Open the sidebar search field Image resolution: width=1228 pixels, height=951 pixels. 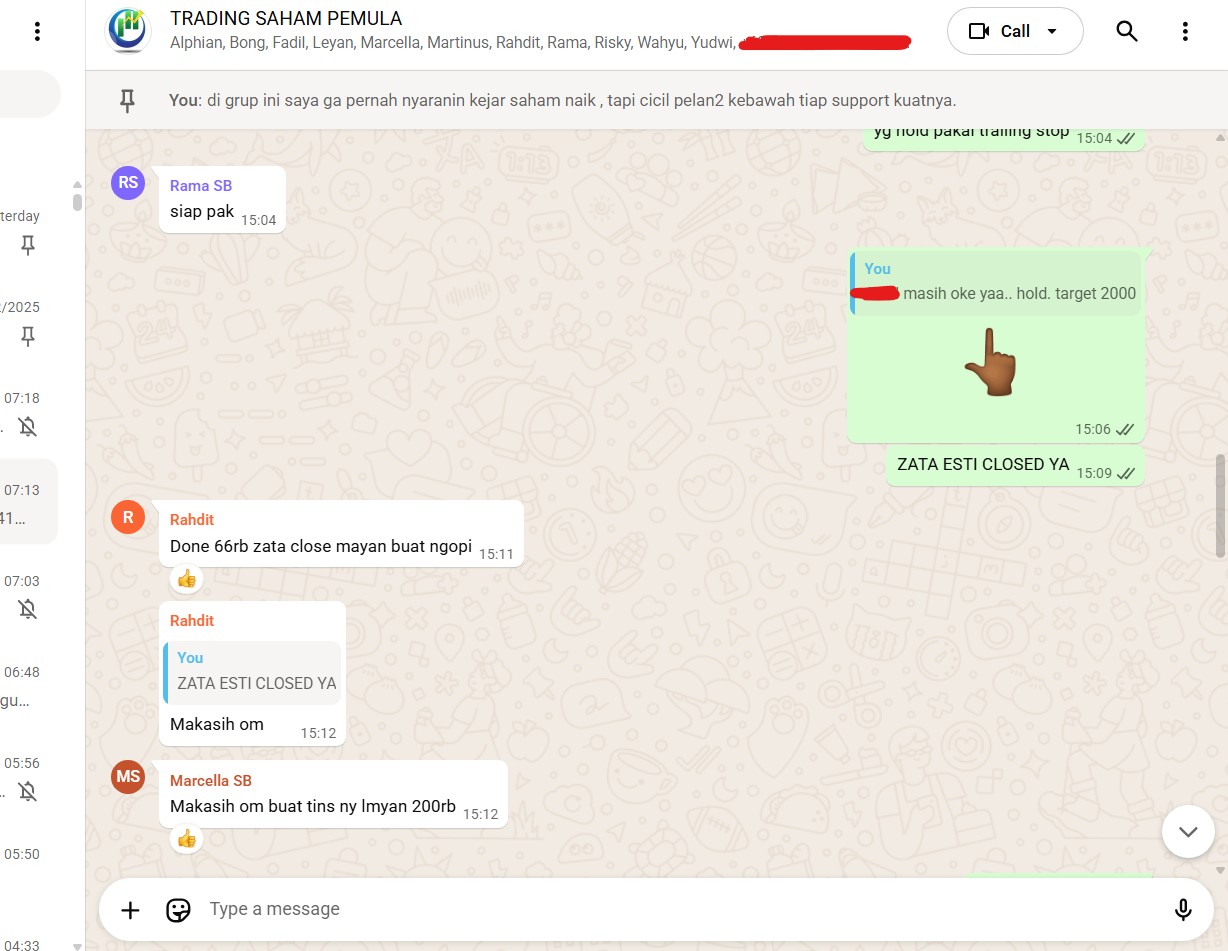28,94
